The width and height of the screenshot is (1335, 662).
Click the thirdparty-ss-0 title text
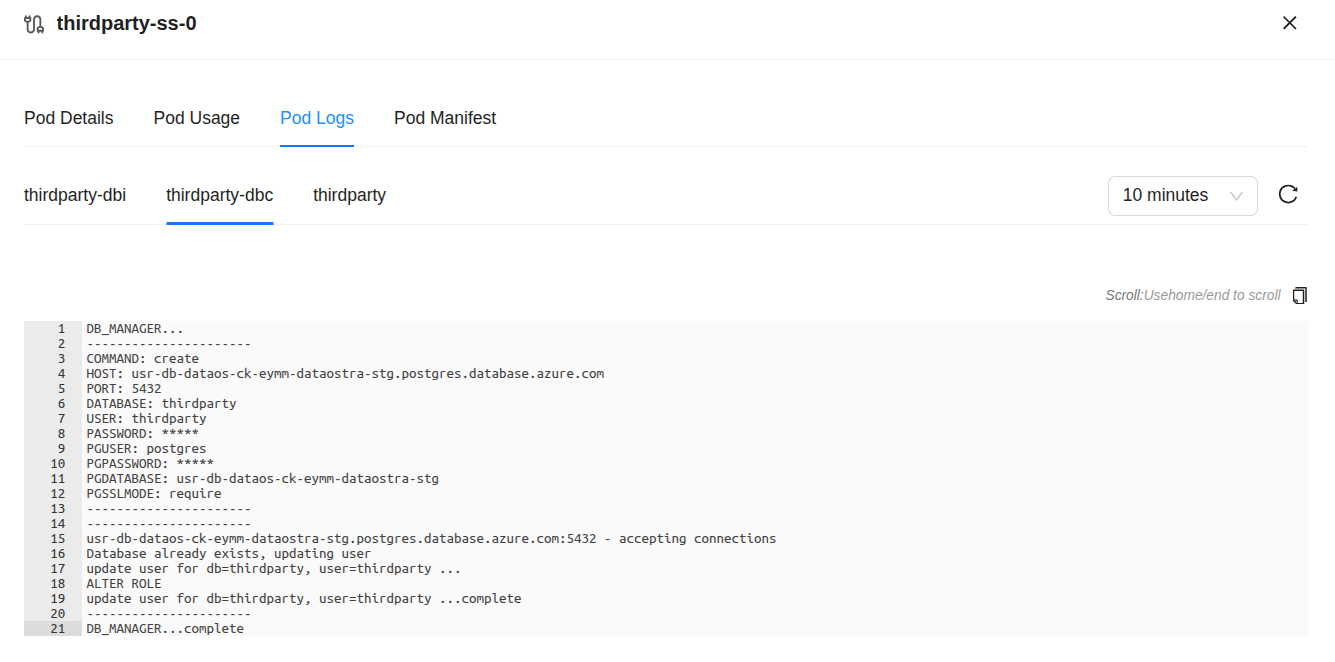[126, 24]
